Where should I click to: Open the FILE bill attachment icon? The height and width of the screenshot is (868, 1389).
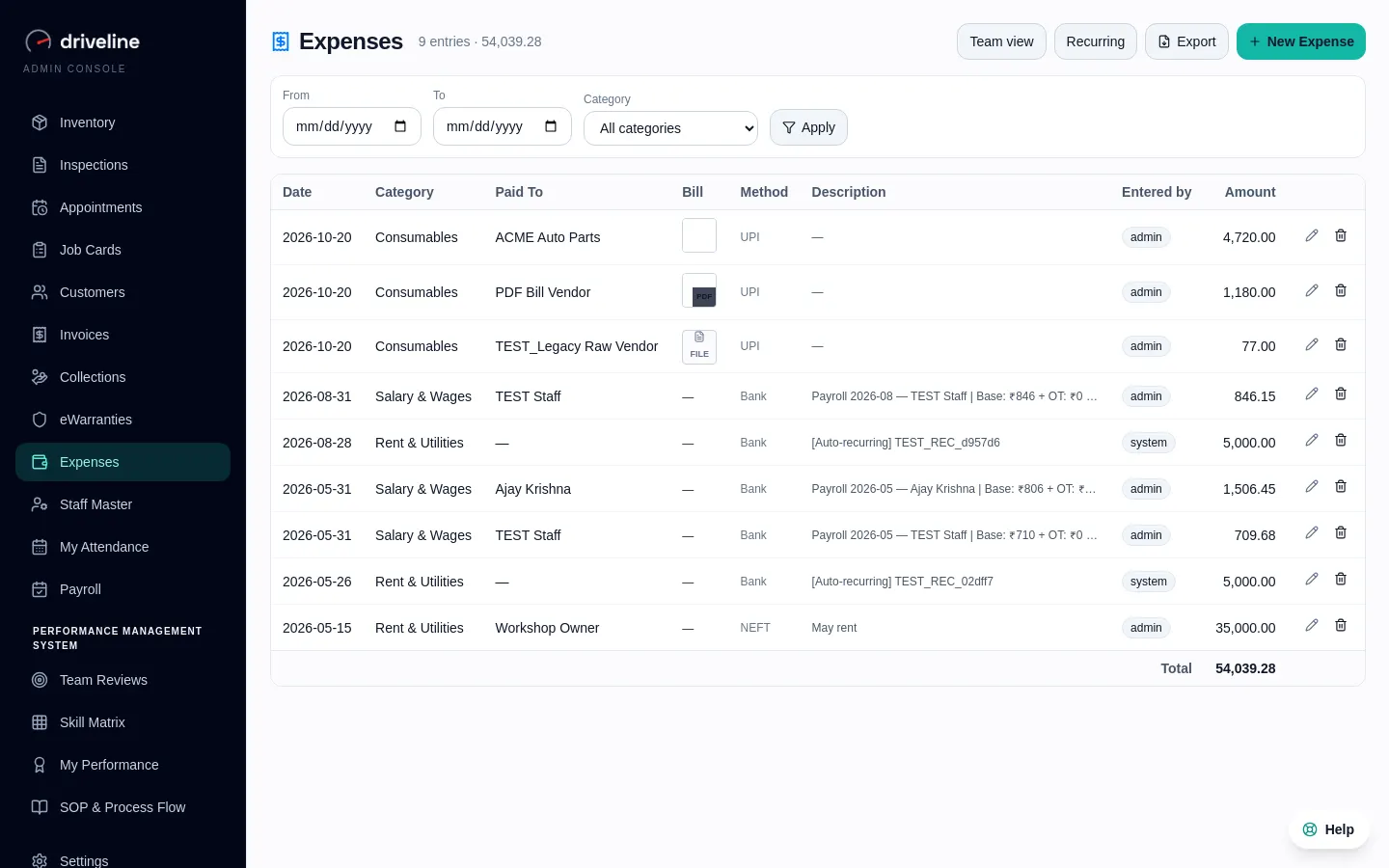pos(699,346)
